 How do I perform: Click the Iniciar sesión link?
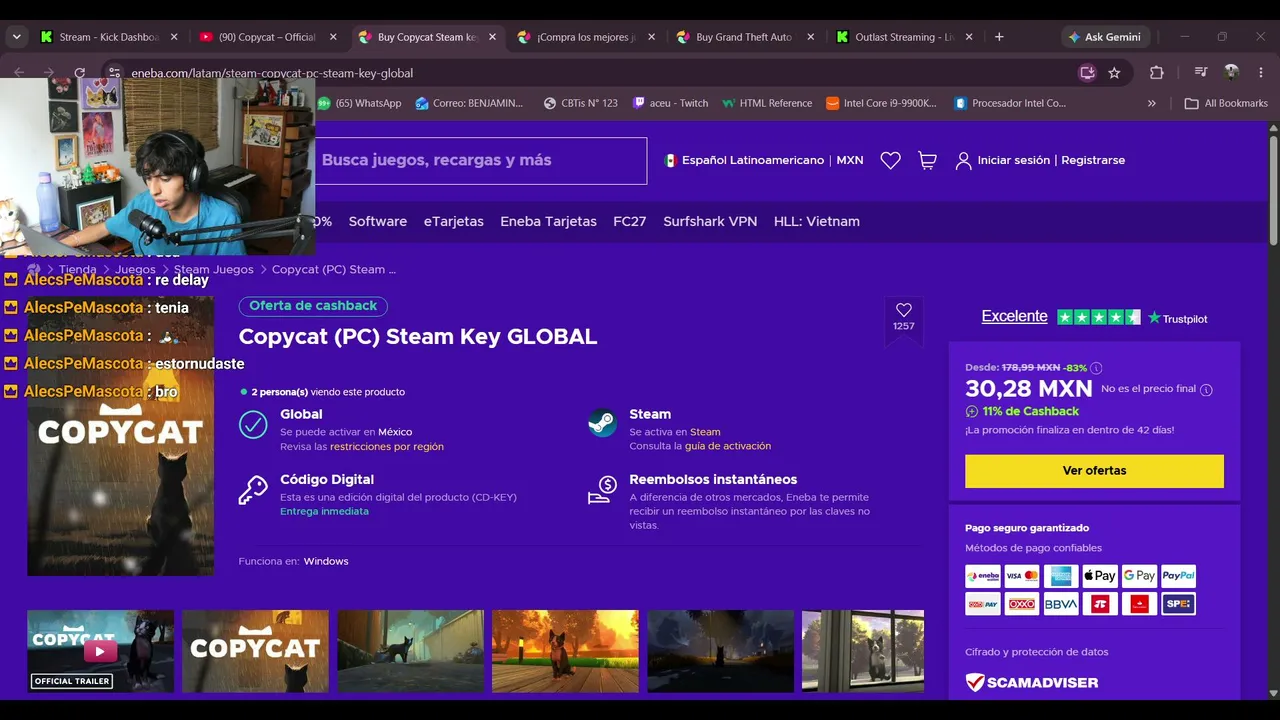1014,160
